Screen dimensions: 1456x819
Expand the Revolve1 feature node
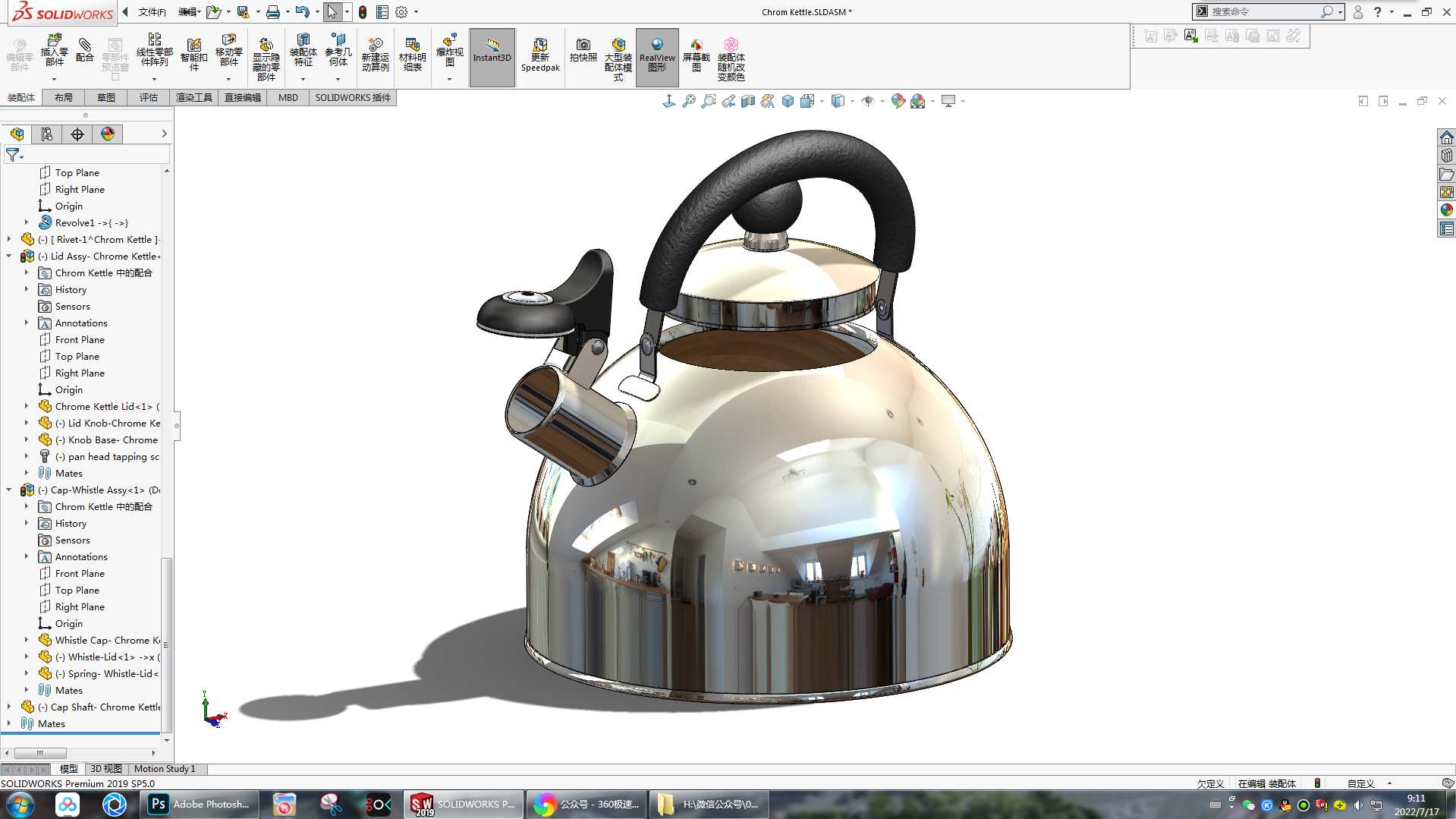pos(27,222)
